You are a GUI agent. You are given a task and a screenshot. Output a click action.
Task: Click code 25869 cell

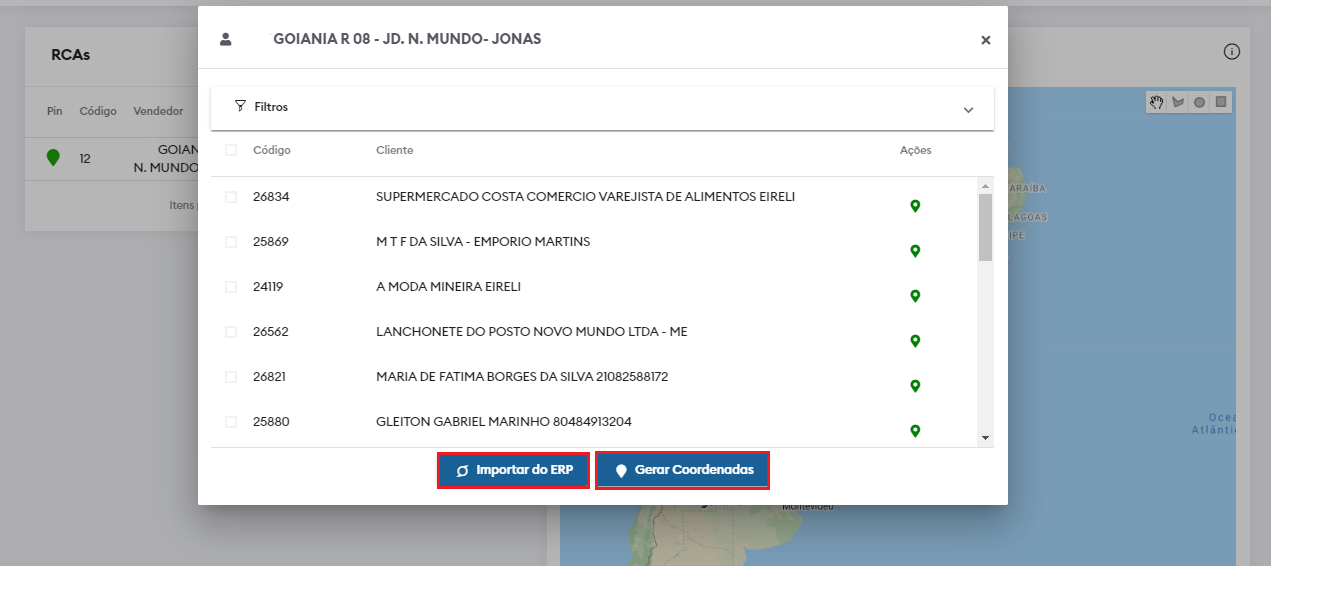(271, 242)
